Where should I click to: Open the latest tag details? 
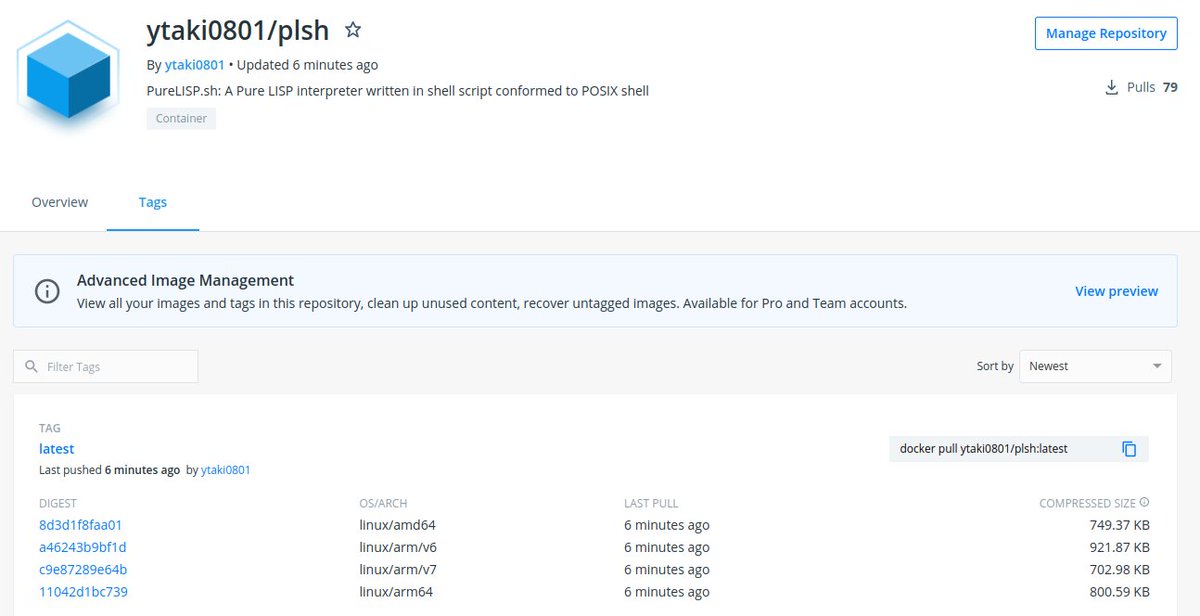click(56, 448)
